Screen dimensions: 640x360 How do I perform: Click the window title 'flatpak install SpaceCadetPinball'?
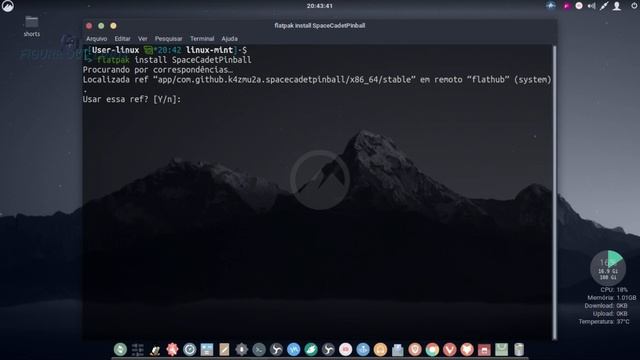pos(320,25)
